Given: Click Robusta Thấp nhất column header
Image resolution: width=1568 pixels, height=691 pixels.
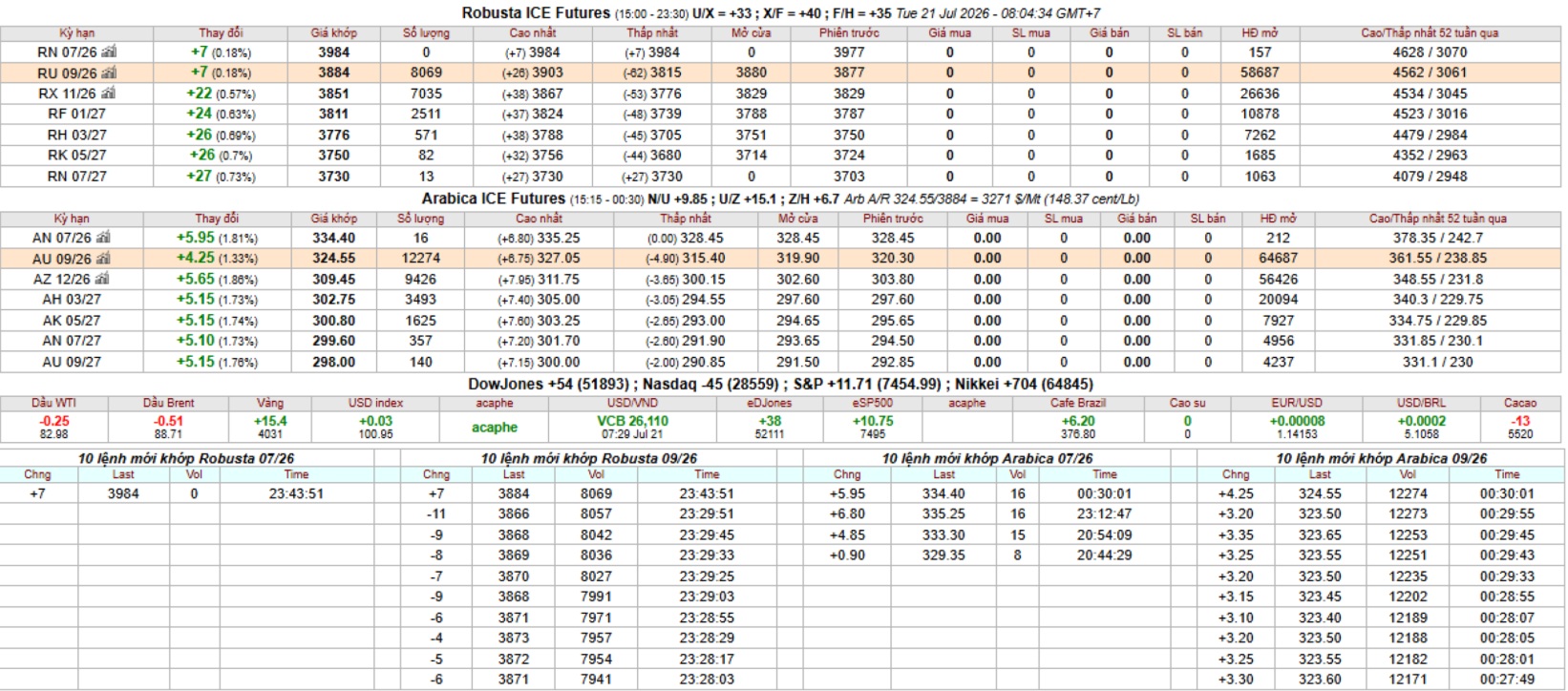Looking at the screenshot, I should click(x=652, y=32).
